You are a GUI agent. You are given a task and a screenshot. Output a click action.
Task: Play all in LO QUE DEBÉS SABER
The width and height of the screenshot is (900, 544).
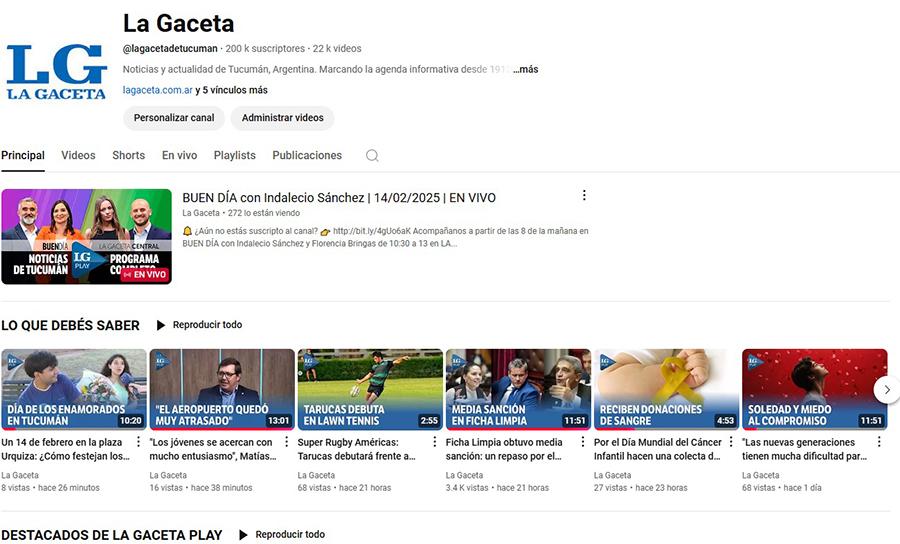(198, 325)
